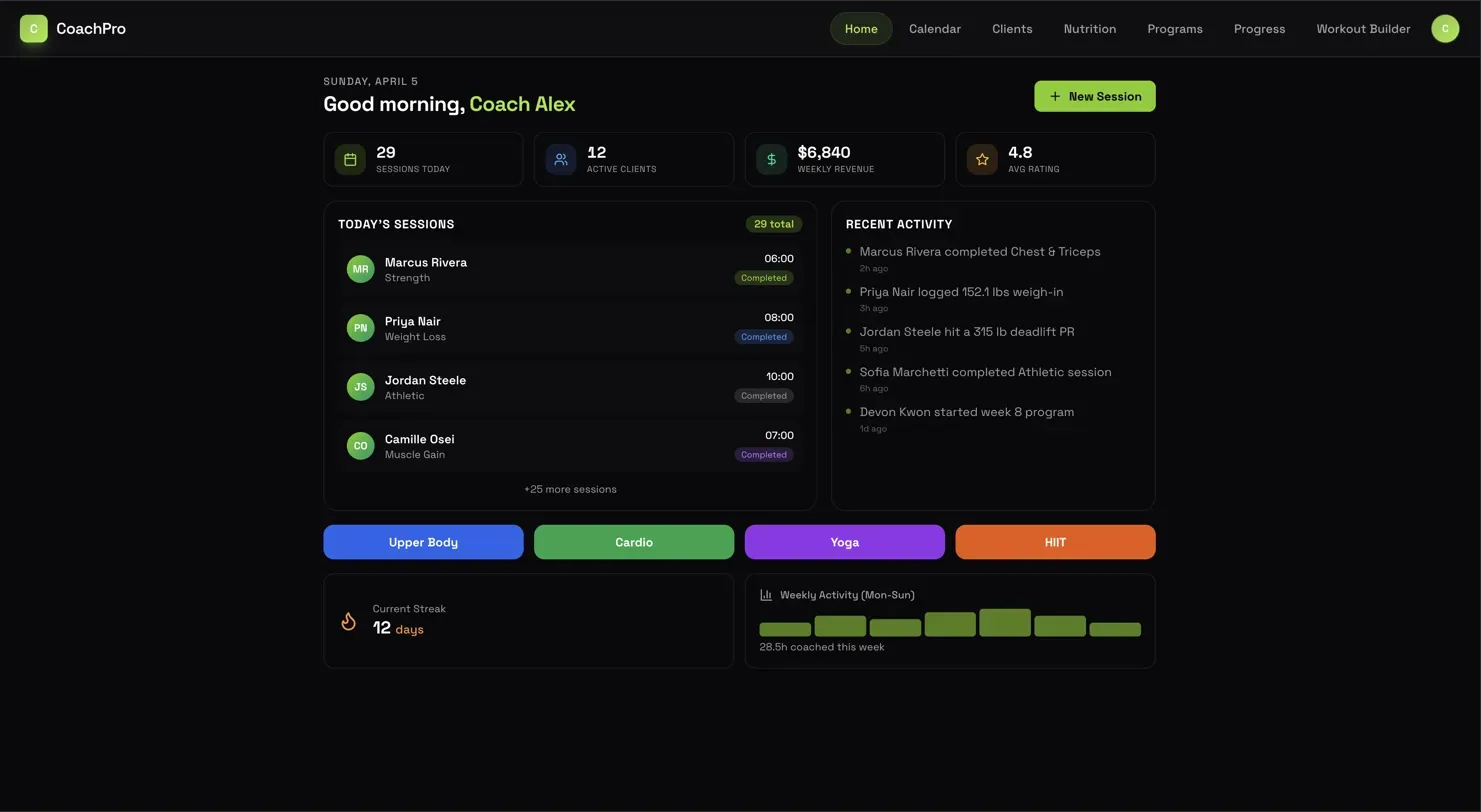The width and height of the screenshot is (1481, 812).
Task: Open the Nutrition tab
Action: click(x=1090, y=29)
